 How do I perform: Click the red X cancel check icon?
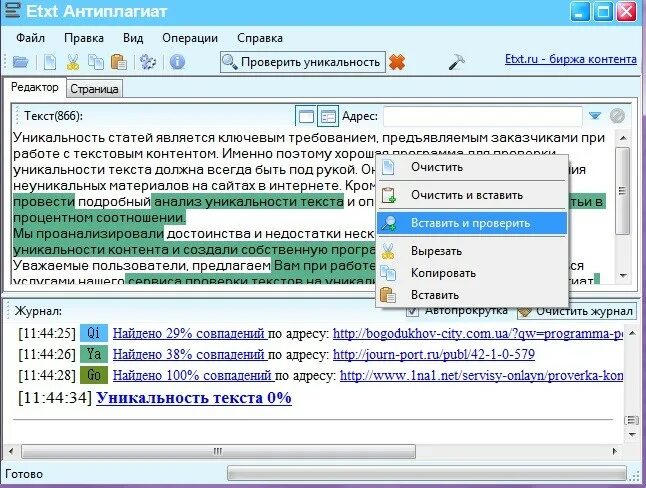397,62
